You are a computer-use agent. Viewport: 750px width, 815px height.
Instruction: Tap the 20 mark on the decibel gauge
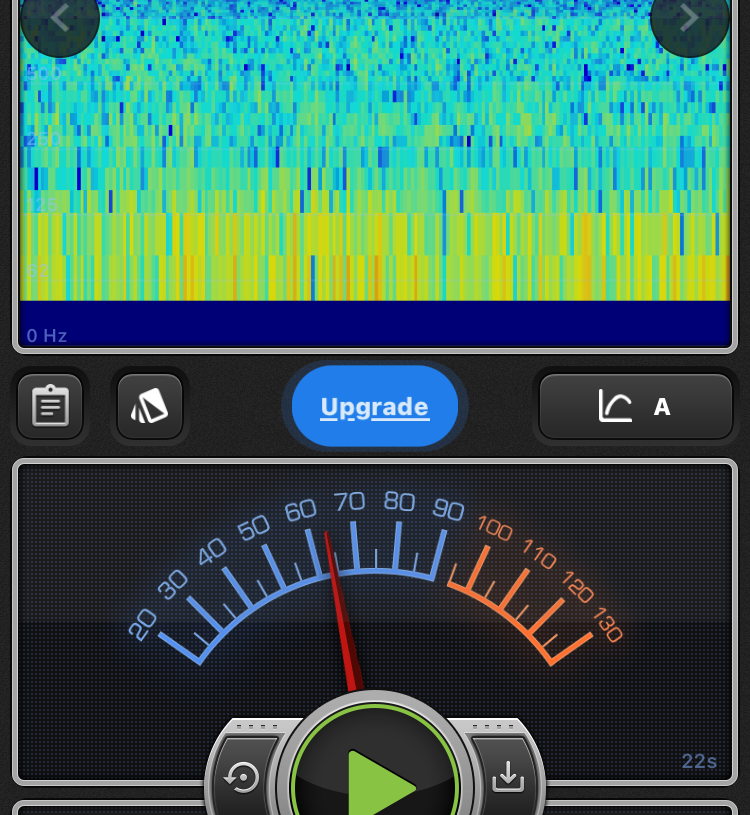[x=143, y=624]
